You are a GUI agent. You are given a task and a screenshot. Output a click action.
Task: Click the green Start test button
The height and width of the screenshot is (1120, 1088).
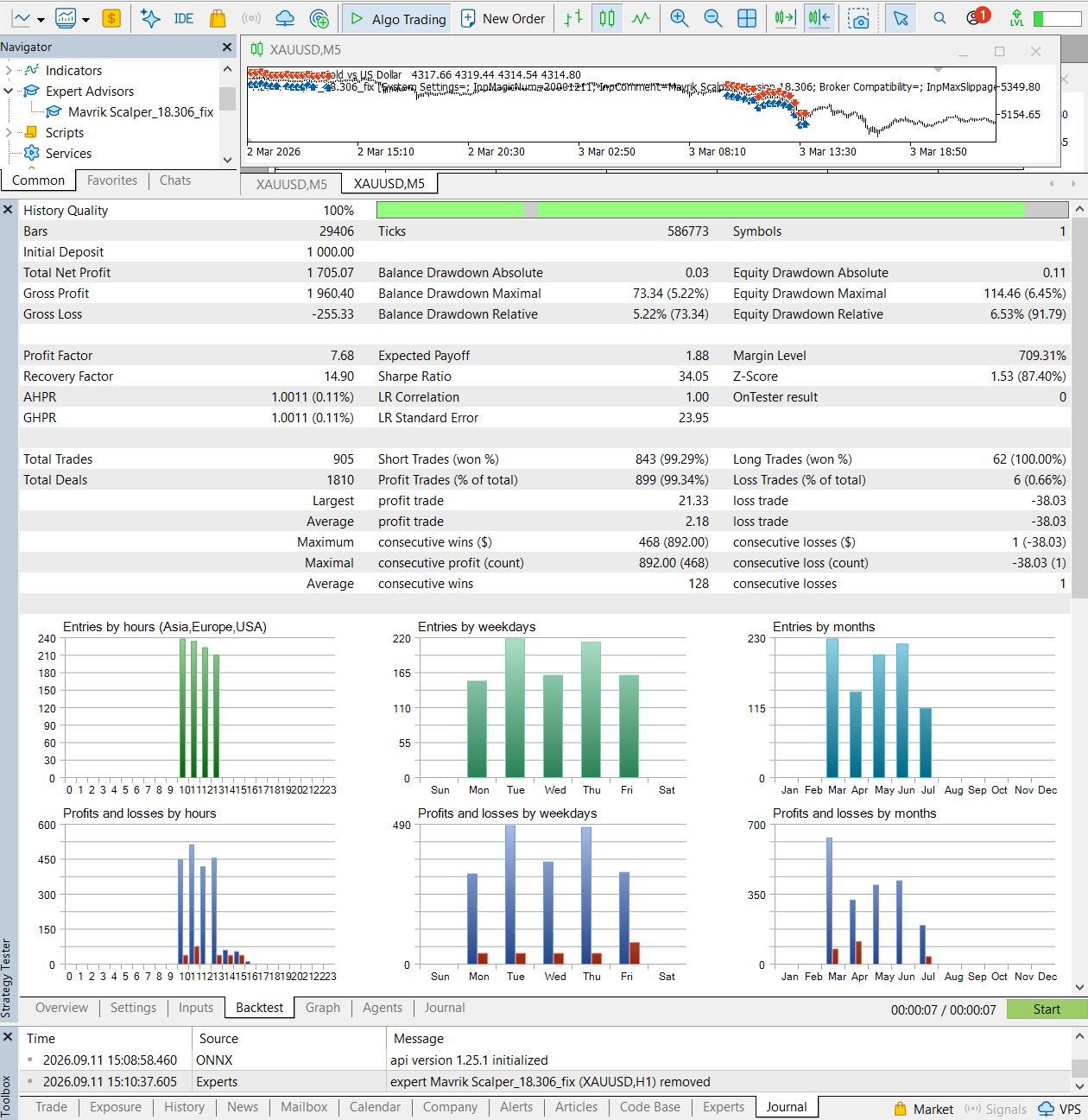(1047, 1009)
